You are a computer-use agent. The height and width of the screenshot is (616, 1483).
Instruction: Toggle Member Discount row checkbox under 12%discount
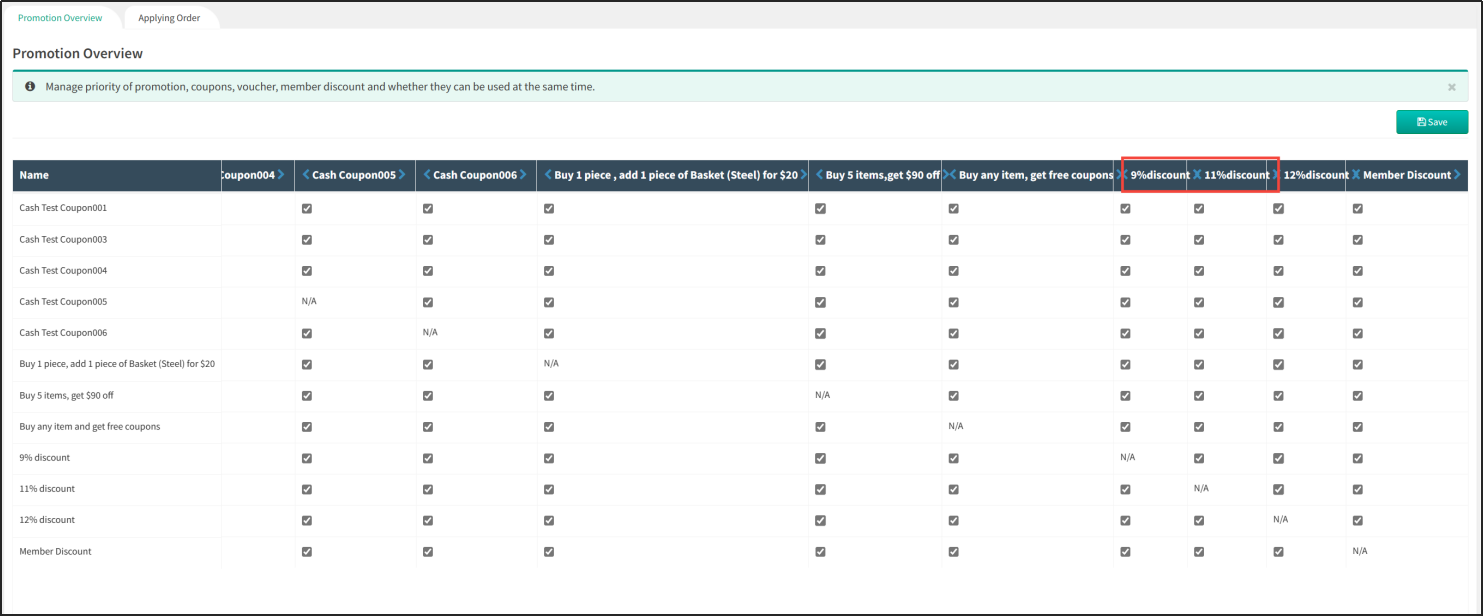click(x=1278, y=551)
